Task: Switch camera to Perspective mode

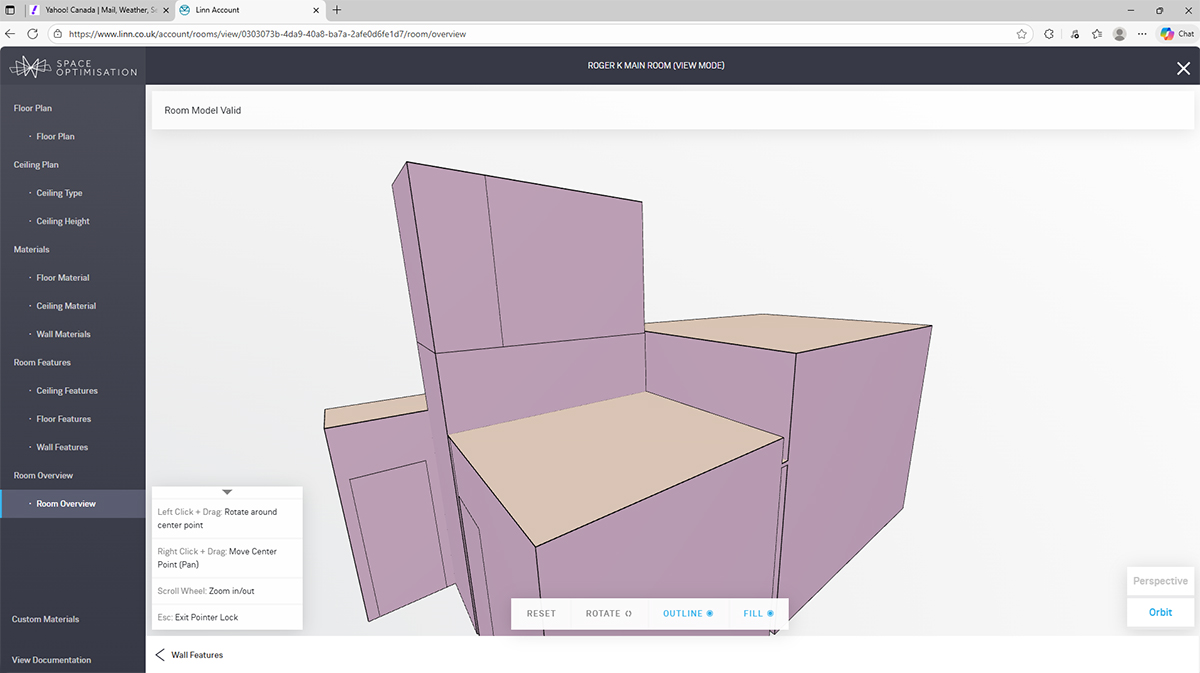Action: pyautogui.click(x=1160, y=581)
